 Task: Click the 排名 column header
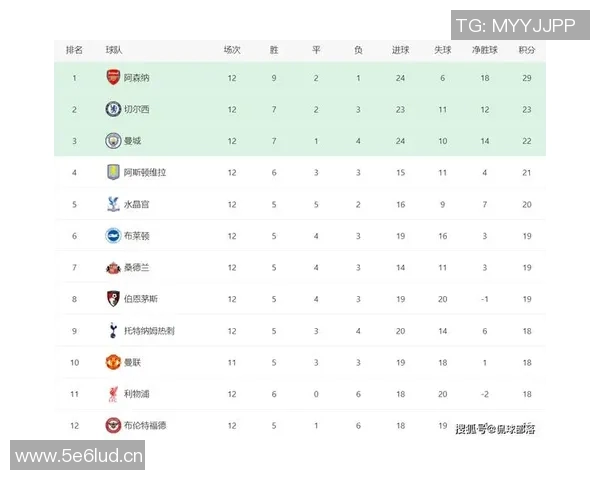(74, 50)
